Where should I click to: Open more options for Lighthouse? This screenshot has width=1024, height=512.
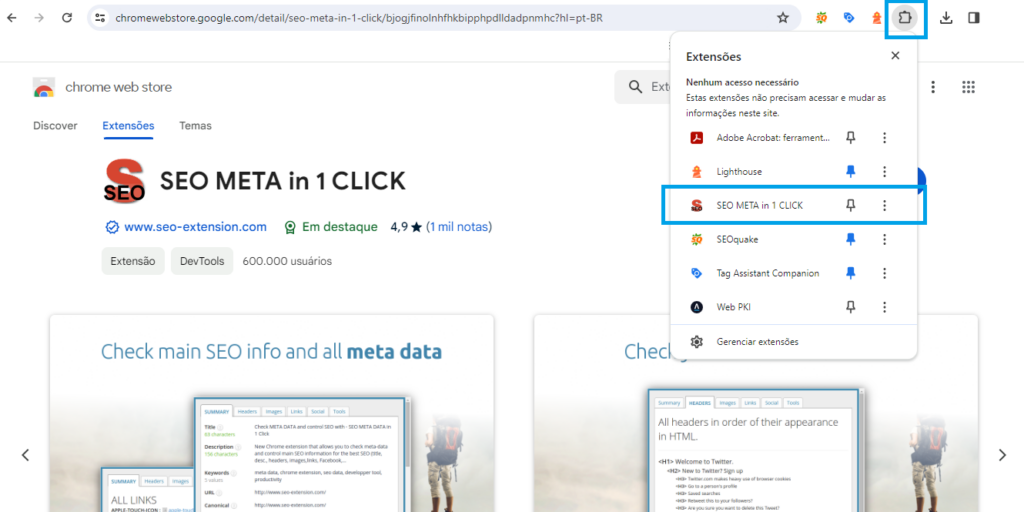884,172
